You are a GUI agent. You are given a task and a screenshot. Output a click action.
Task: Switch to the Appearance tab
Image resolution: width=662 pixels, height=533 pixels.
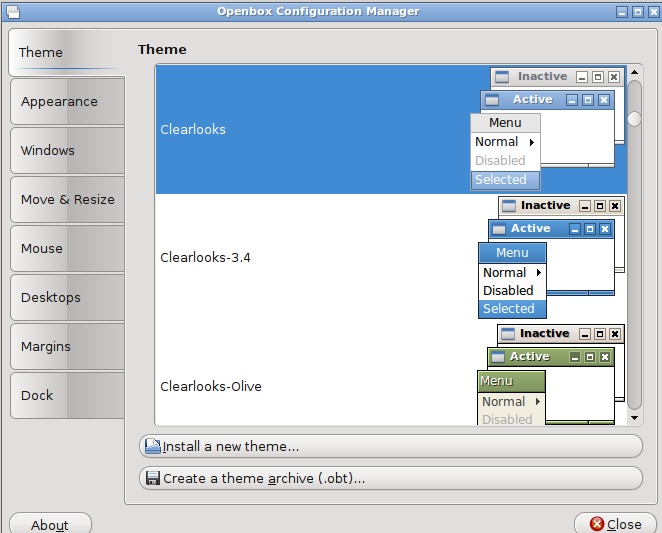[x=68, y=101]
